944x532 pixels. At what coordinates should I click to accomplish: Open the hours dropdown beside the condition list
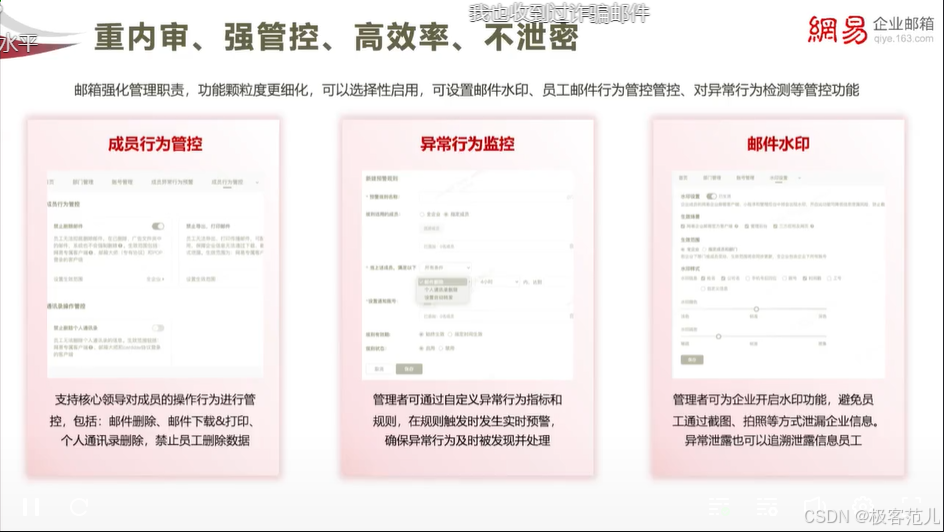click(498, 282)
